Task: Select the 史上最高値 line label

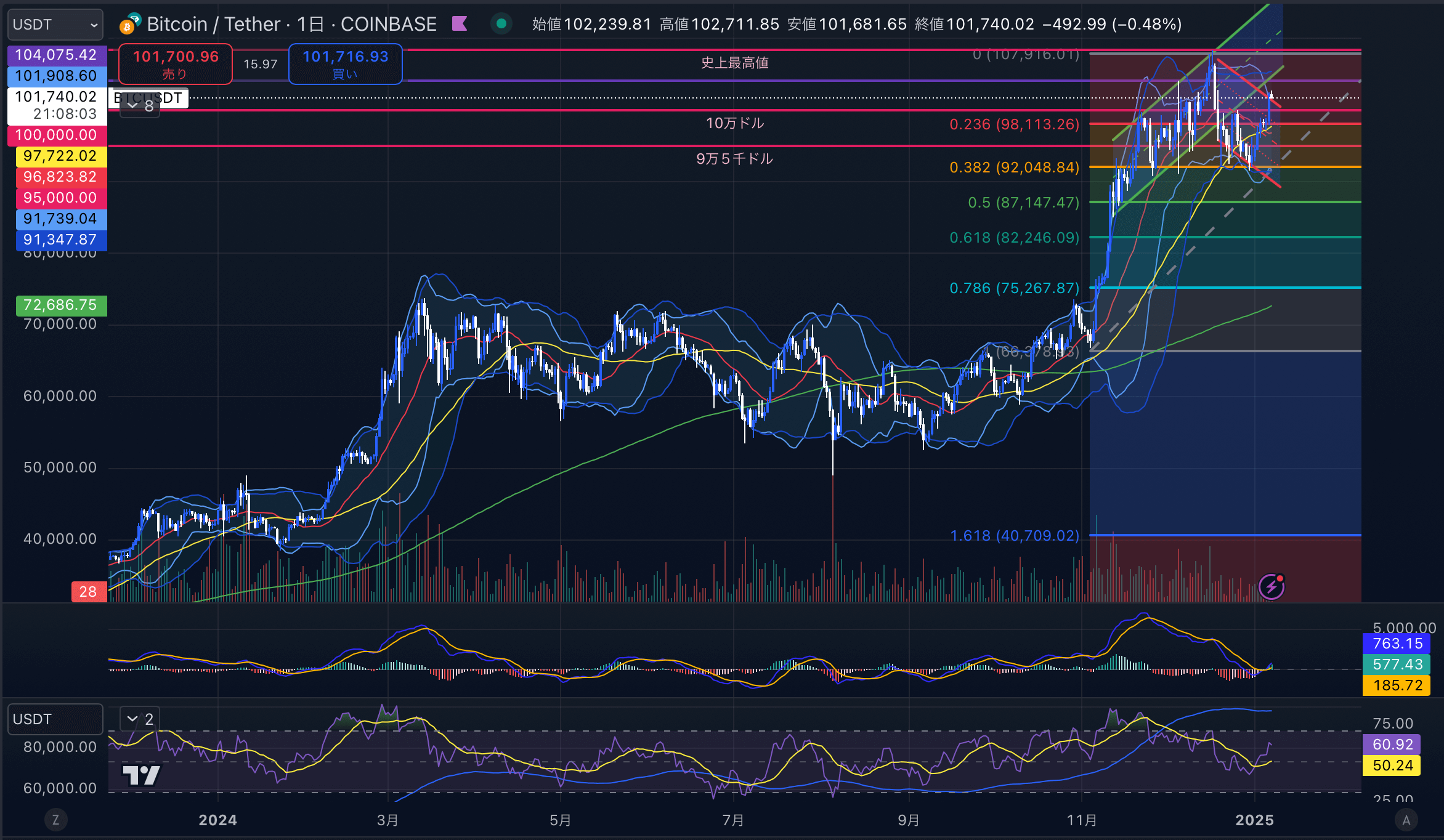Action: [x=735, y=63]
